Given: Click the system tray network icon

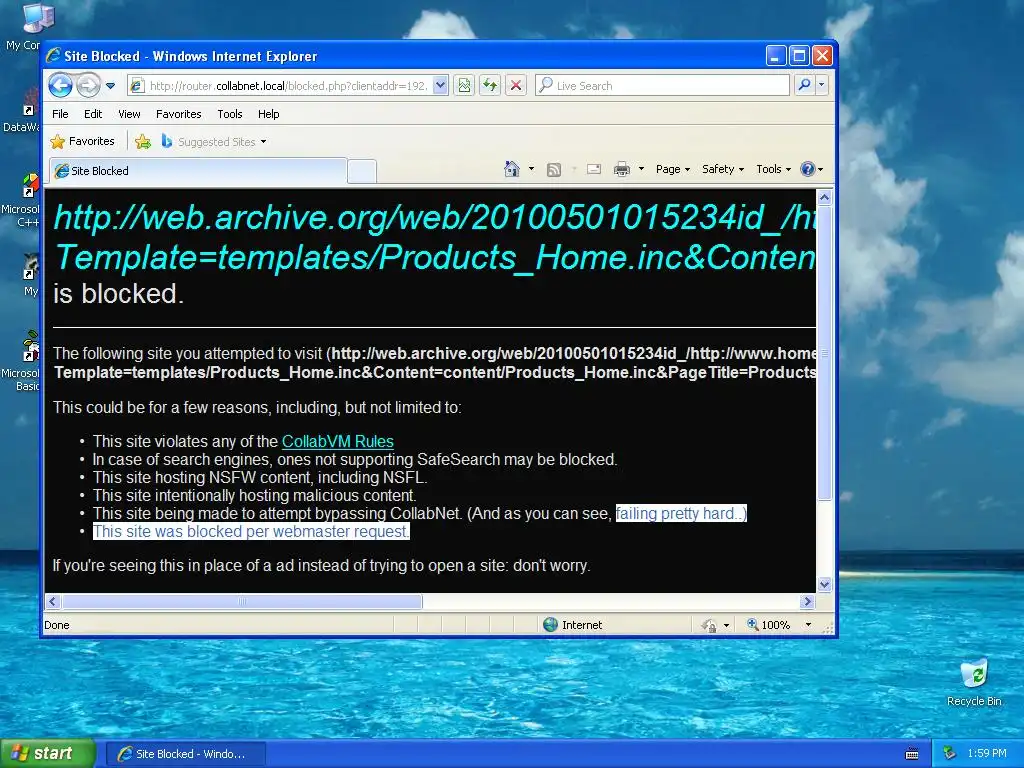Looking at the screenshot, I should click(x=950, y=754).
